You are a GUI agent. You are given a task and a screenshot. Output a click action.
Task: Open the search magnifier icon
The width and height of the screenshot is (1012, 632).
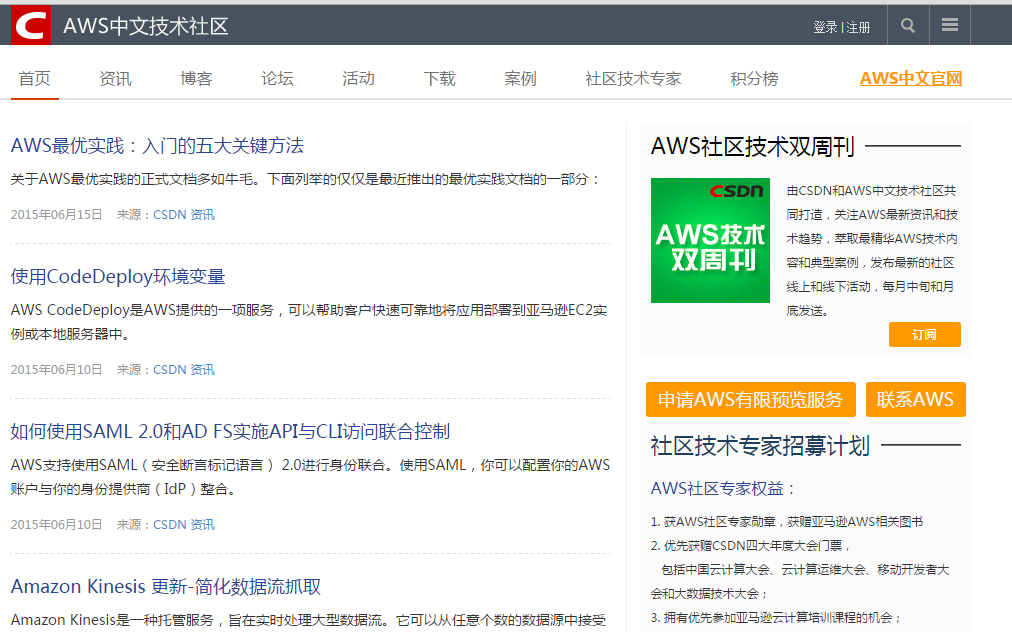tap(908, 25)
